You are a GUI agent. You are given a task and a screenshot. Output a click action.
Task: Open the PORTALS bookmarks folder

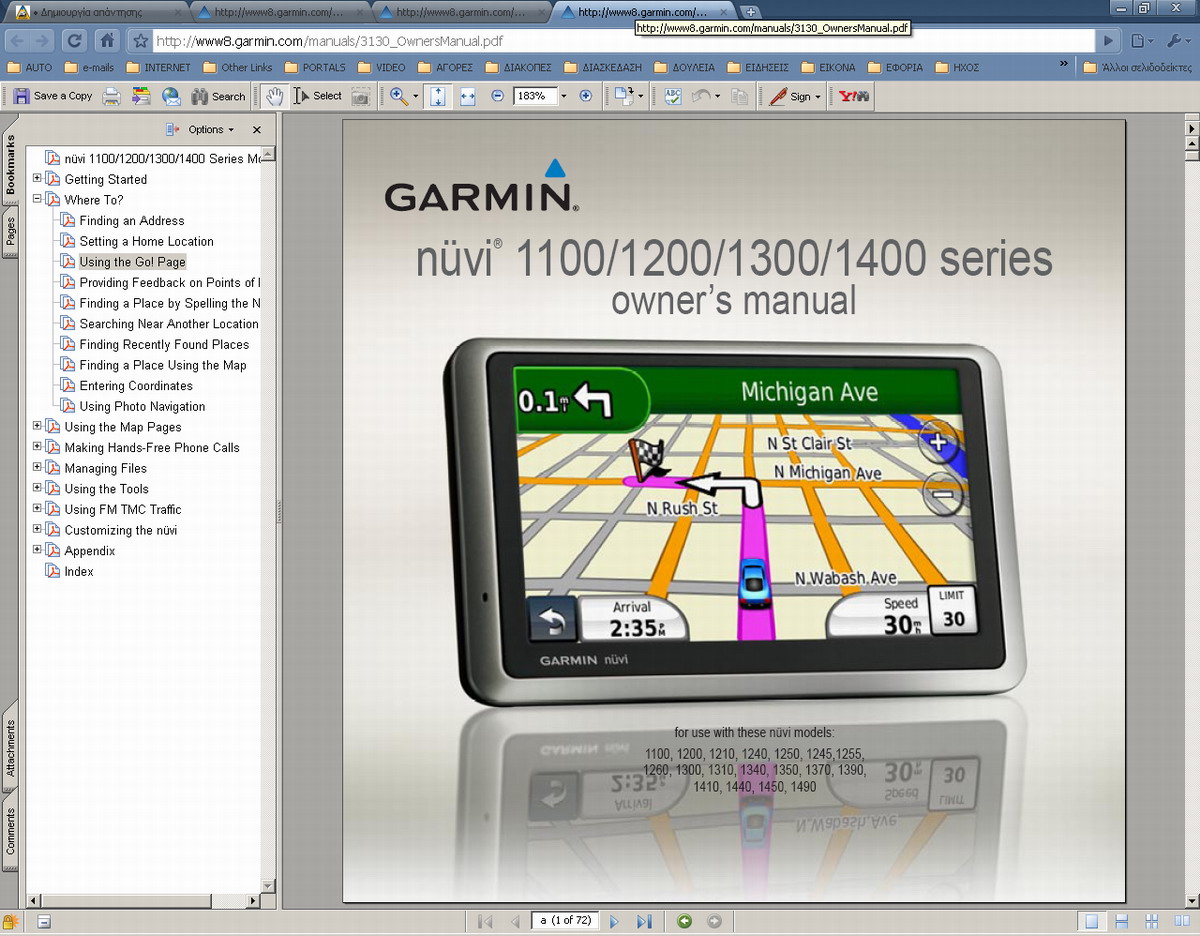315,68
